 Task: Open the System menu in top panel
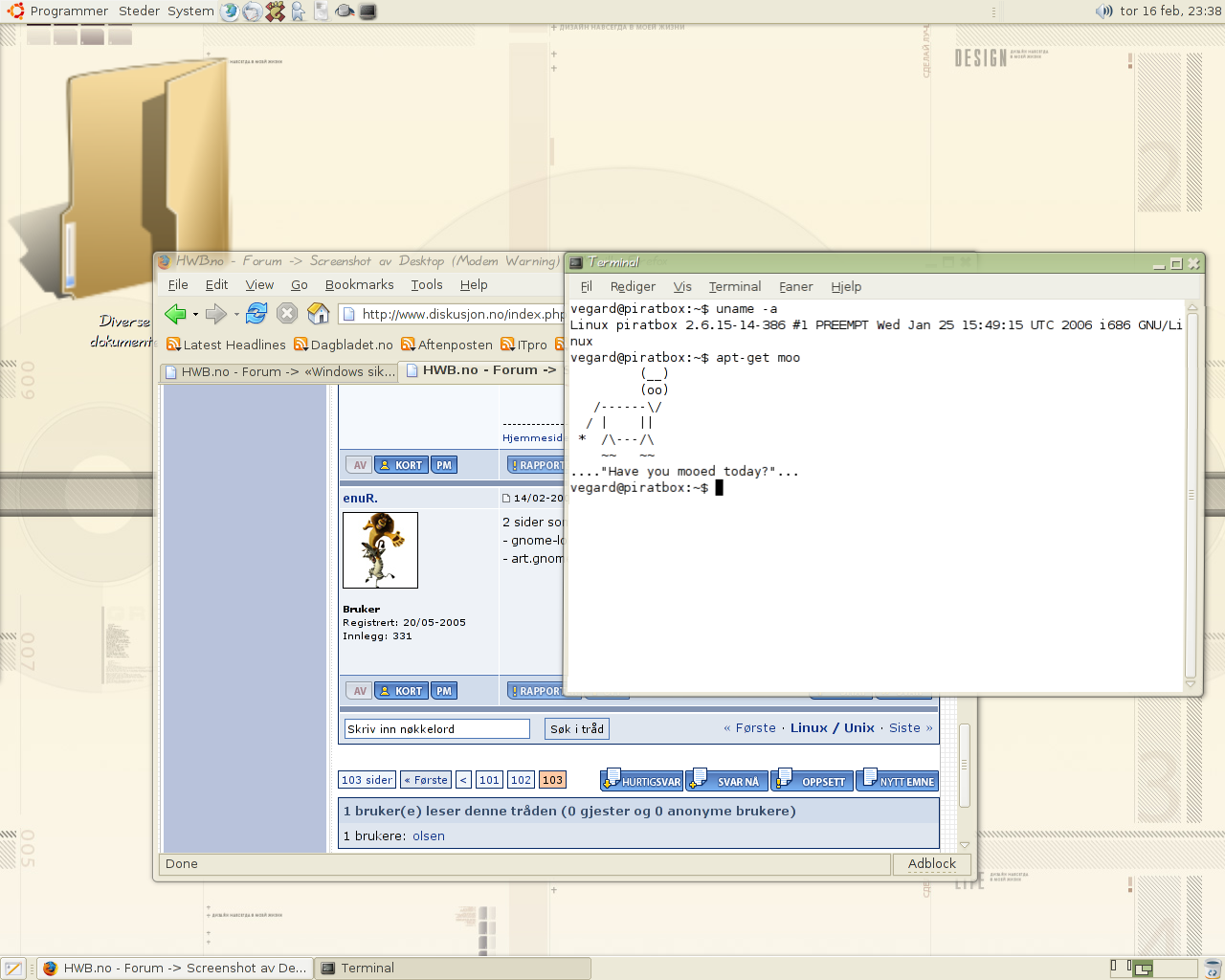point(190,11)
